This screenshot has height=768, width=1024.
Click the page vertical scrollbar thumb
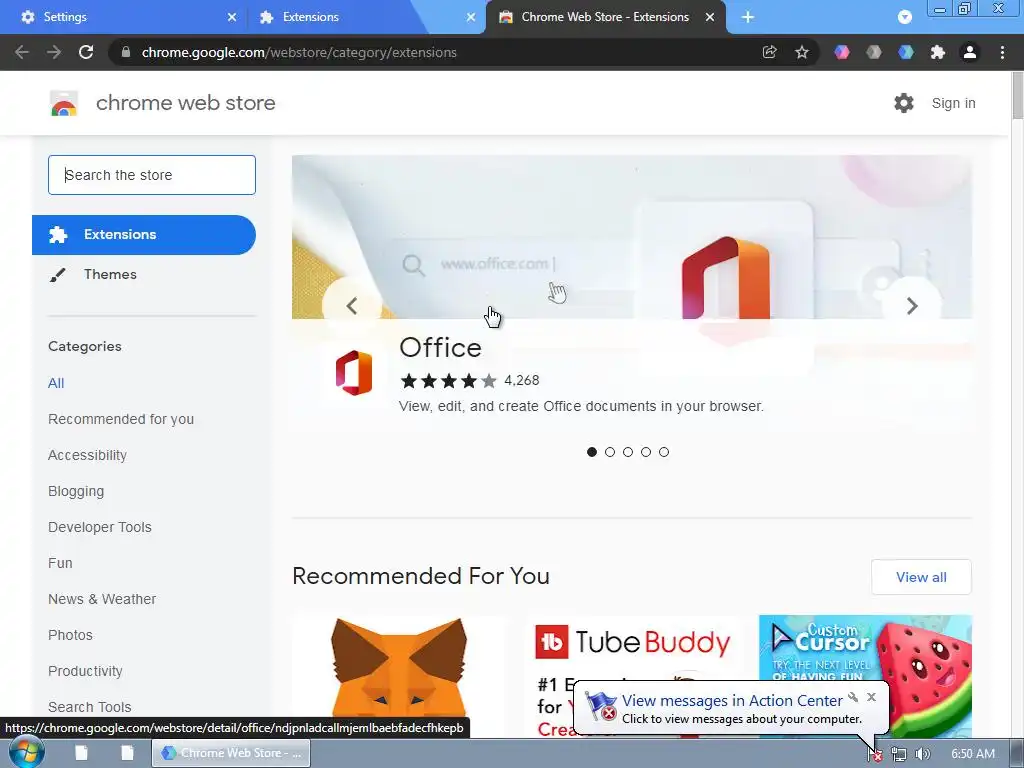pos(1017,95)
